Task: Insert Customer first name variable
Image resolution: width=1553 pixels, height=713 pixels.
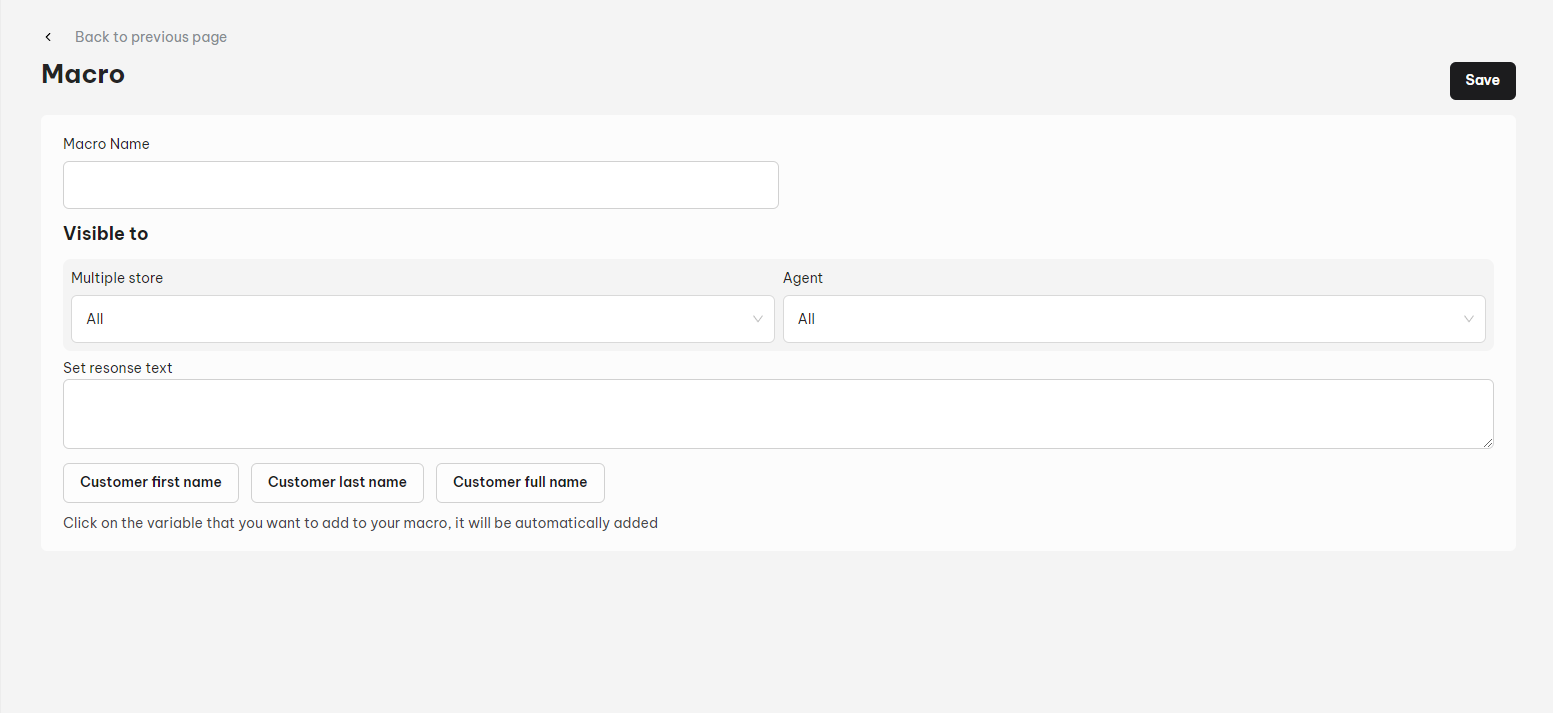Action: click(151, 482)
